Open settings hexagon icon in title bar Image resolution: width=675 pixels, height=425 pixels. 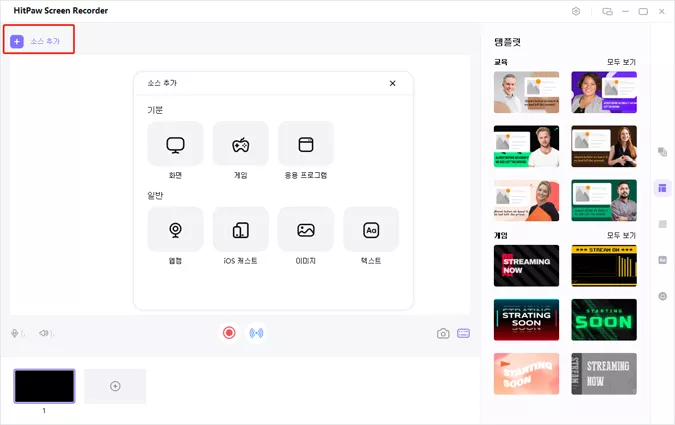coord(576,11)
